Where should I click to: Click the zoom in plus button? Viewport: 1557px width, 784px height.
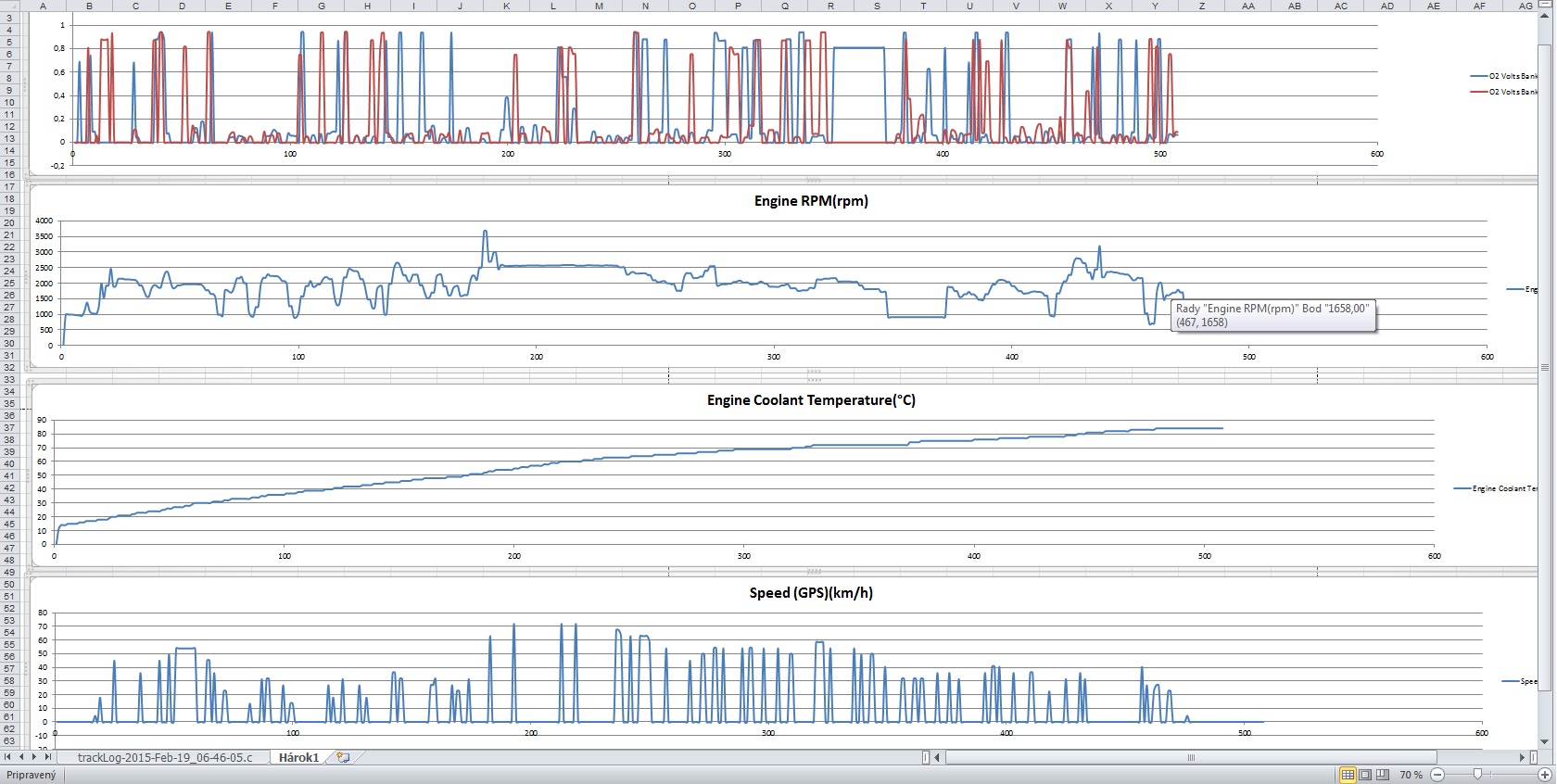tap(1544, 775)
